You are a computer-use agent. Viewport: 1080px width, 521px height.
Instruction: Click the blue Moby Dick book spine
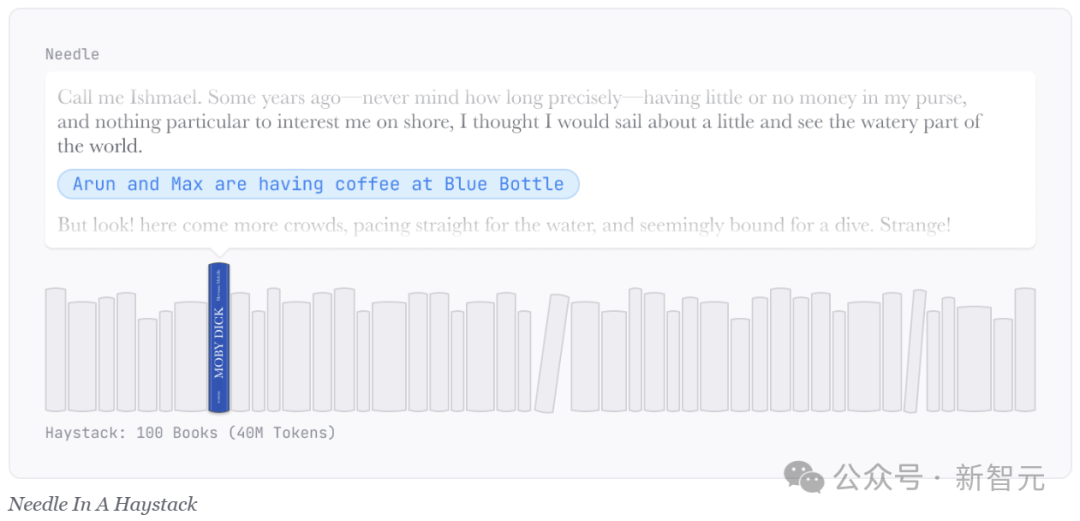(219, 338)
